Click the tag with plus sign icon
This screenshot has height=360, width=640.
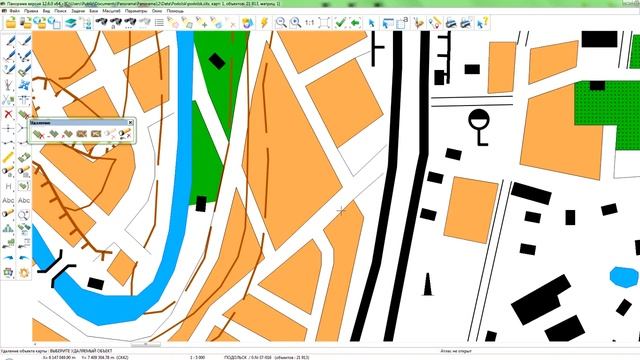(x=202, y=23)
